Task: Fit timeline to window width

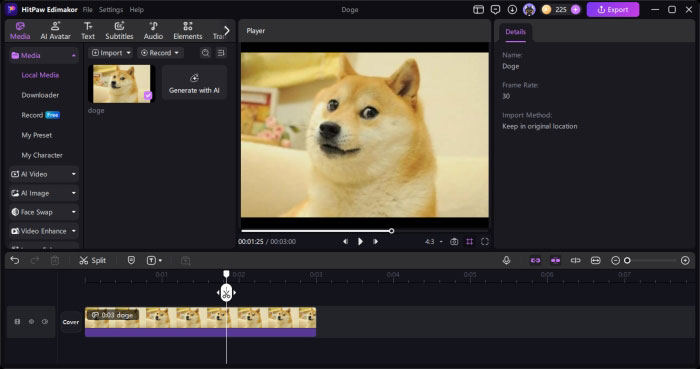Action: tap(596, 260)
